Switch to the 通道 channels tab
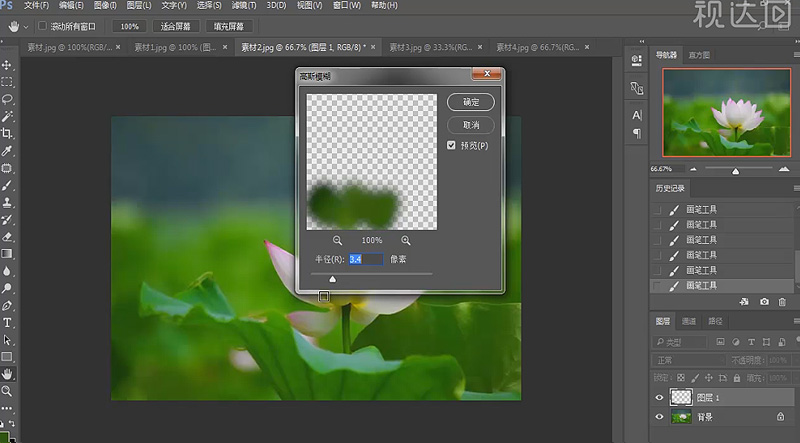Viewport: 800px width, 443px height. (689, 321)
